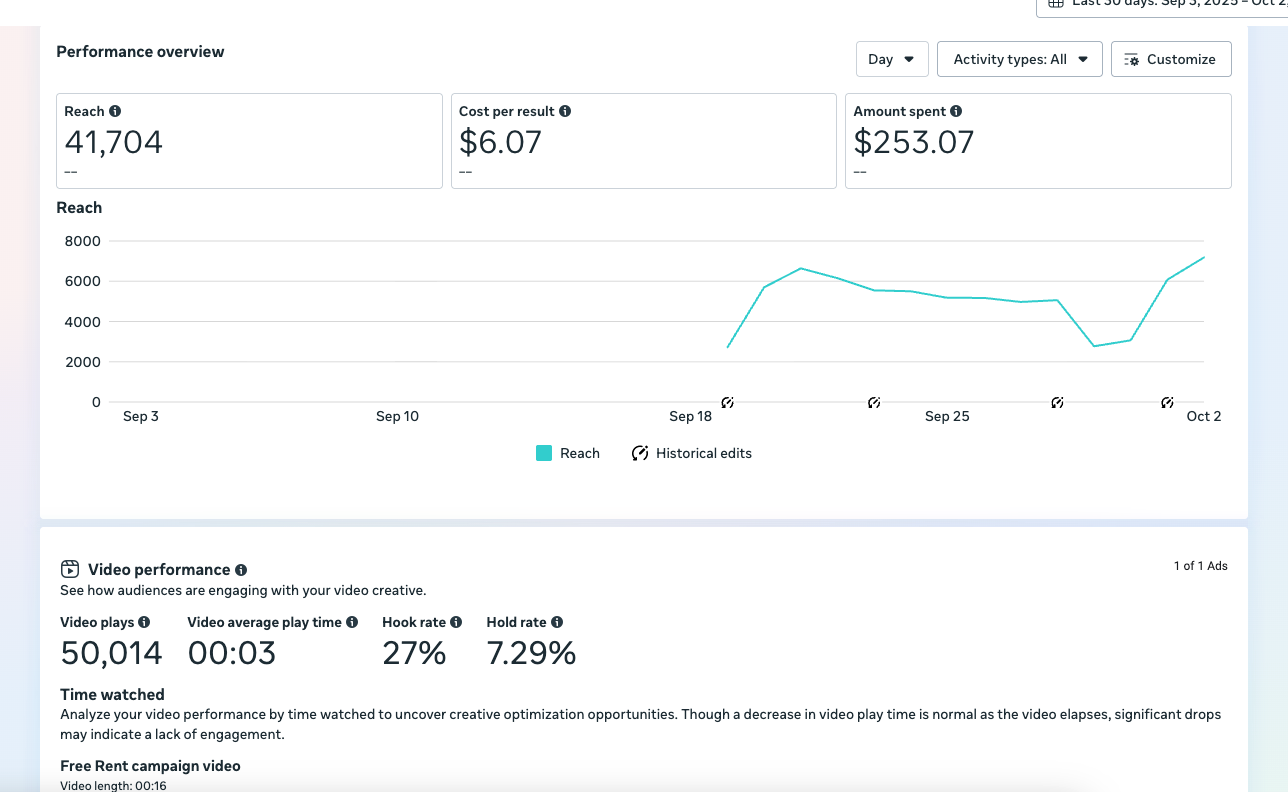Click the Hold rate info icon
The width and height of the screenshot is (1288, 792).
[557, 622]
